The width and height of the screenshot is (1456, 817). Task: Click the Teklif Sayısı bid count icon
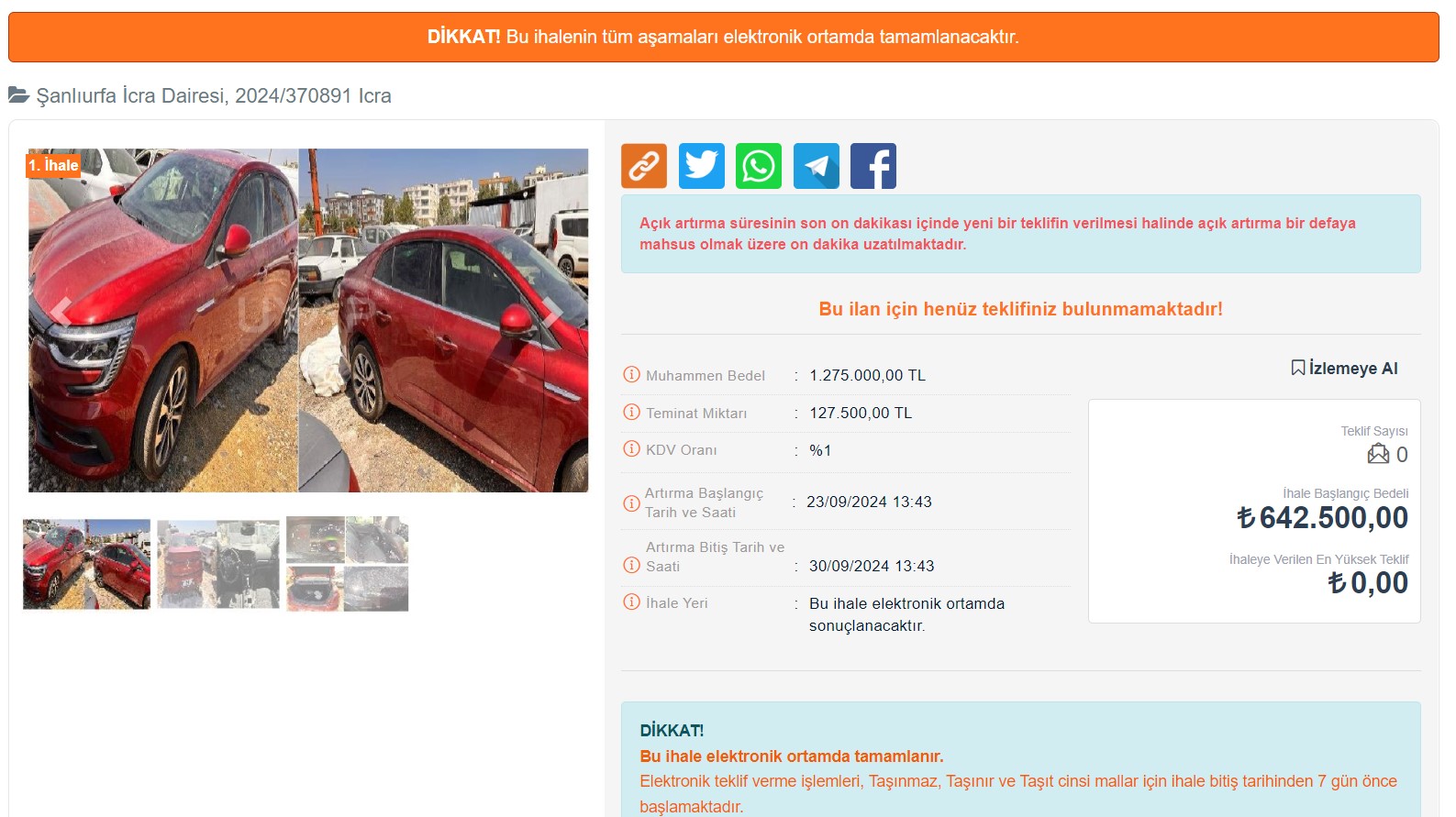coord(1378,454)
